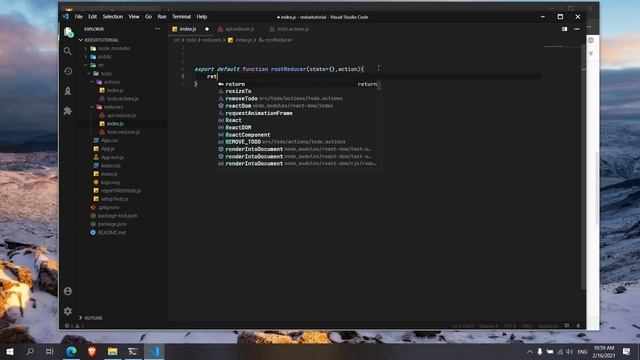The width and height of the screenshot is (640, 360).
Task: Click the feedback icon in status bar
Action: coord(567,326)
